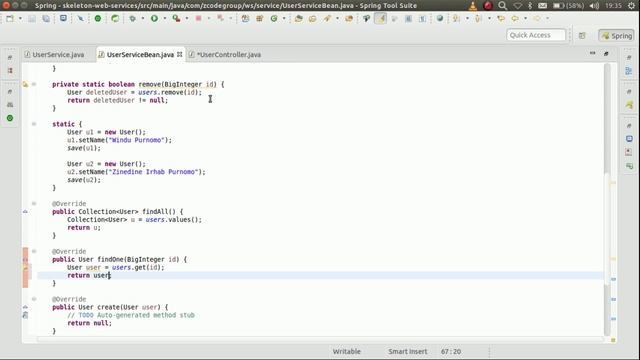The width and height of the screenshot is (640, 360).
Task: Toggle the Block Selection Mode icon
Action: coord(408,18)
